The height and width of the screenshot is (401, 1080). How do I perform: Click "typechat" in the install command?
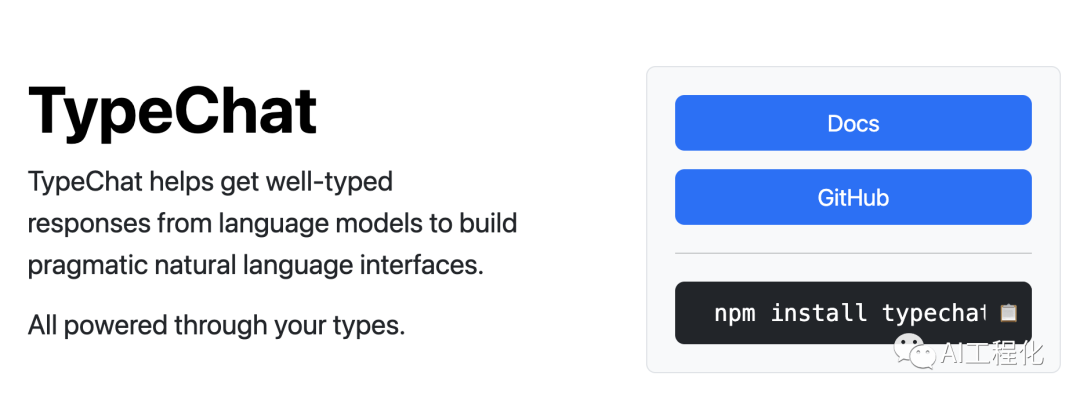pyautogui.click(x=933, y=313)
